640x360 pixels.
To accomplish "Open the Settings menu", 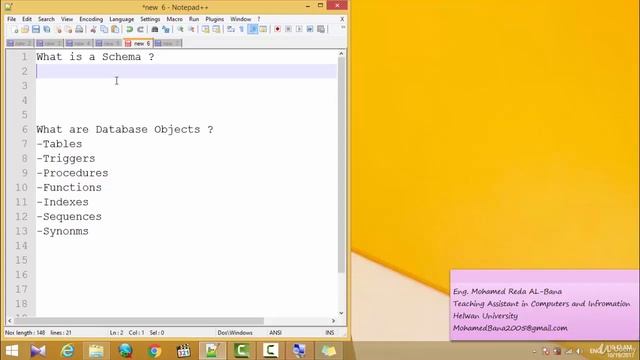I will [150, 19].
